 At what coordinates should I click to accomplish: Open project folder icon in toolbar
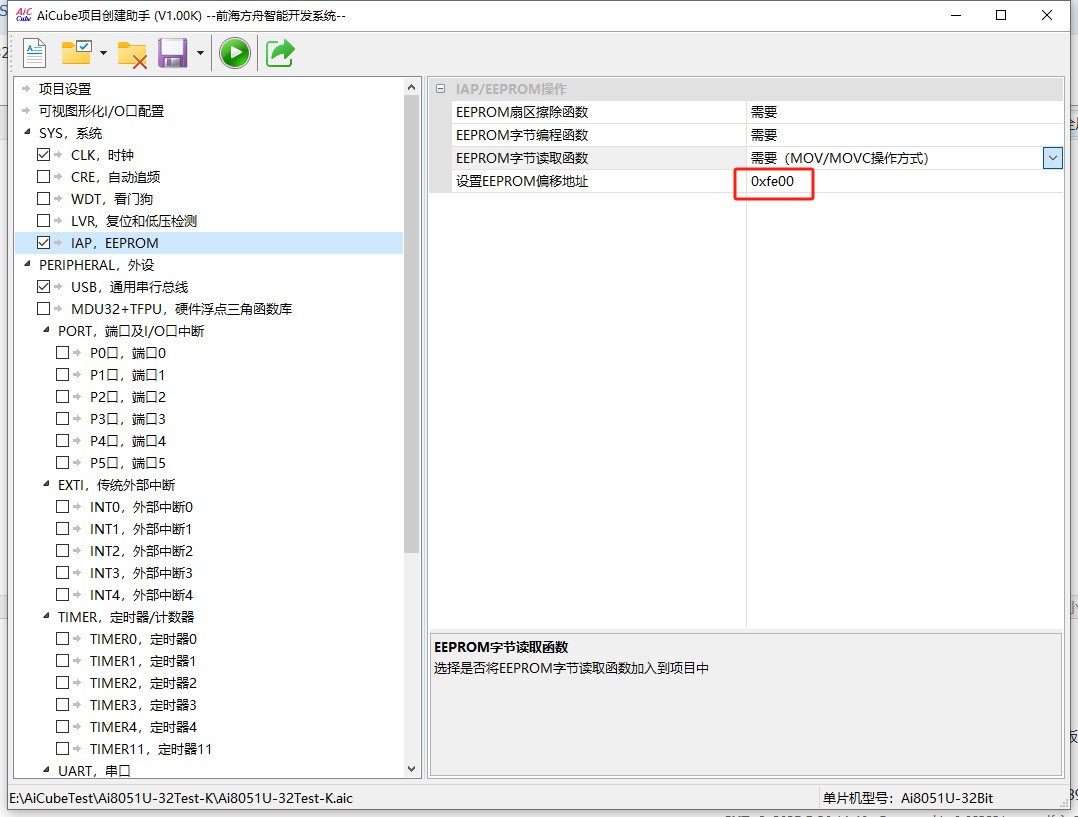point(76,52)
